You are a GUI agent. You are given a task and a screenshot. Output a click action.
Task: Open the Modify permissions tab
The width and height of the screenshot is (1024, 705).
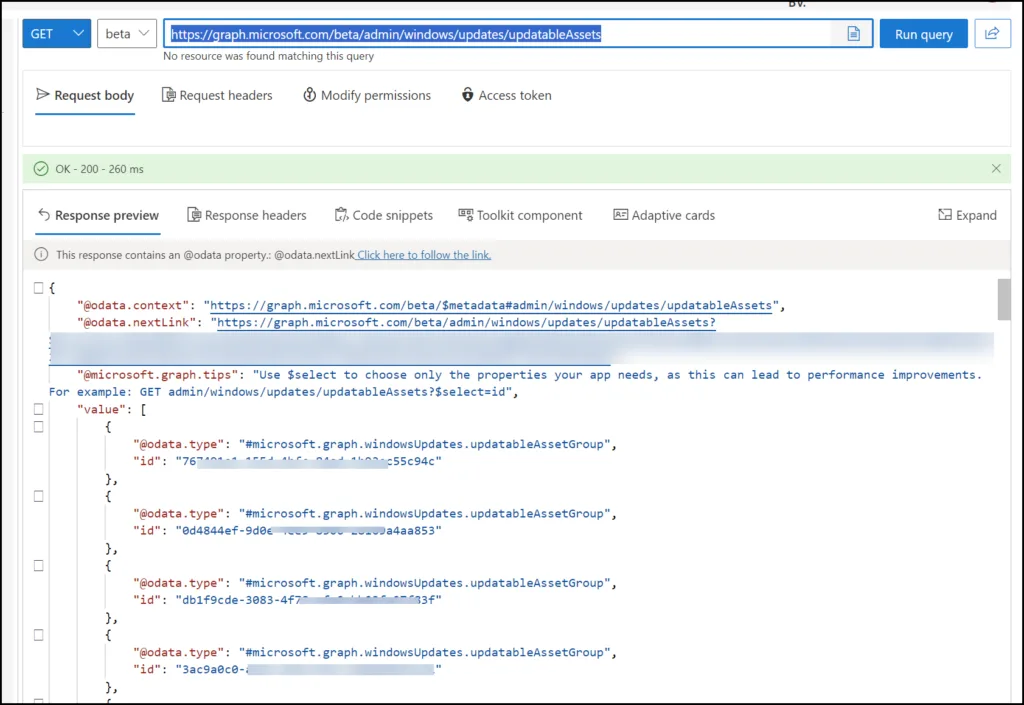click(367, 95)
